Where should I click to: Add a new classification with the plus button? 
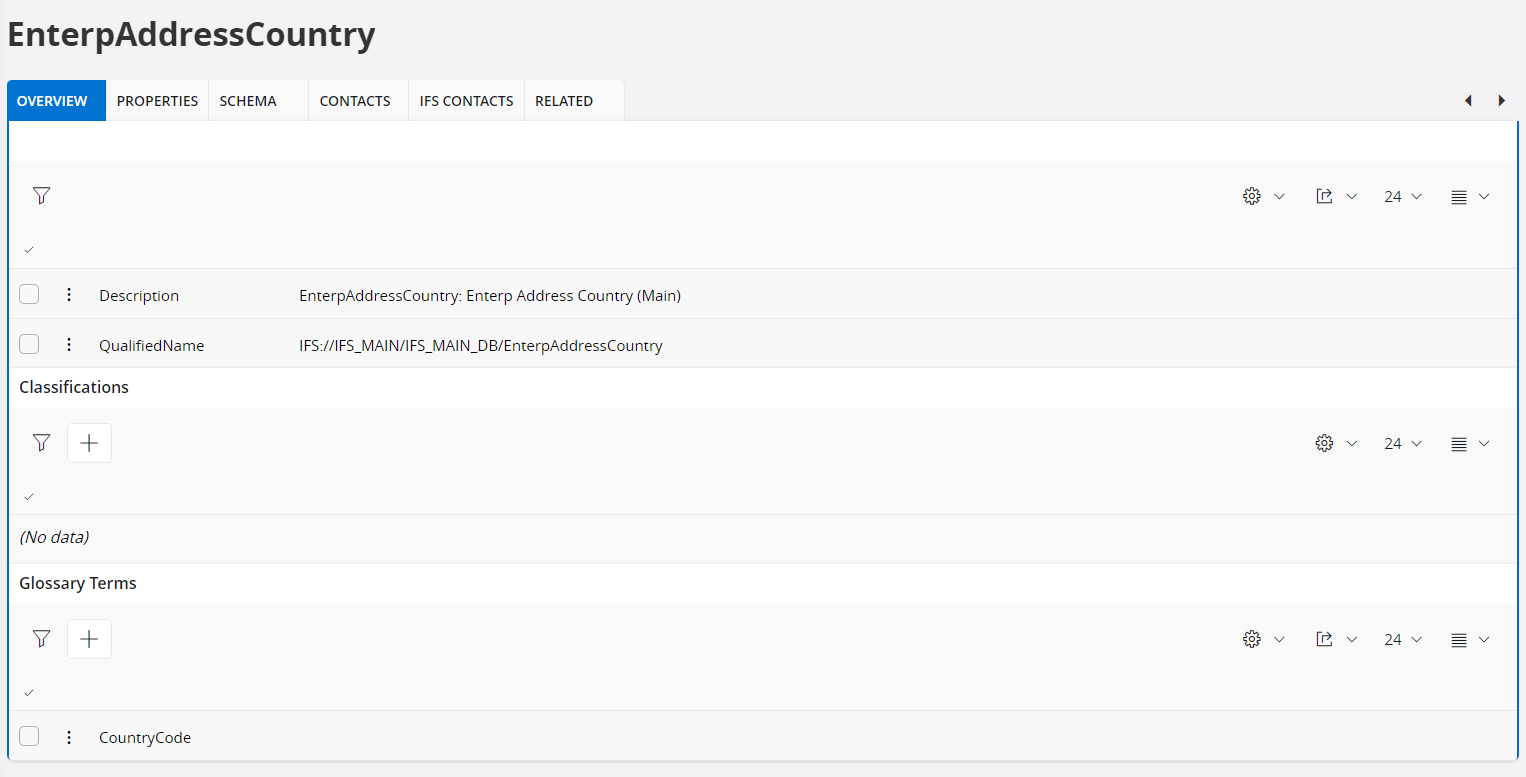point(89,443)
